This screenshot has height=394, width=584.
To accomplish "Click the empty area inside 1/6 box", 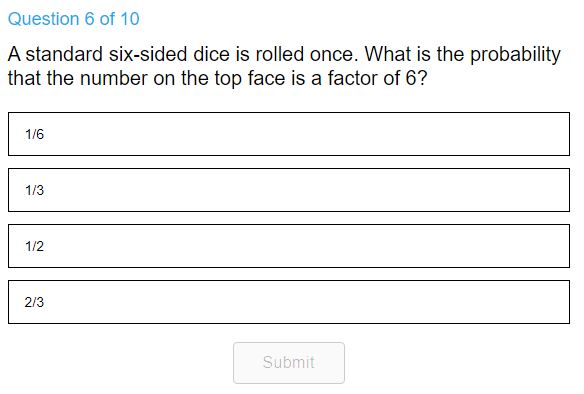I will (x=305, y=134).
